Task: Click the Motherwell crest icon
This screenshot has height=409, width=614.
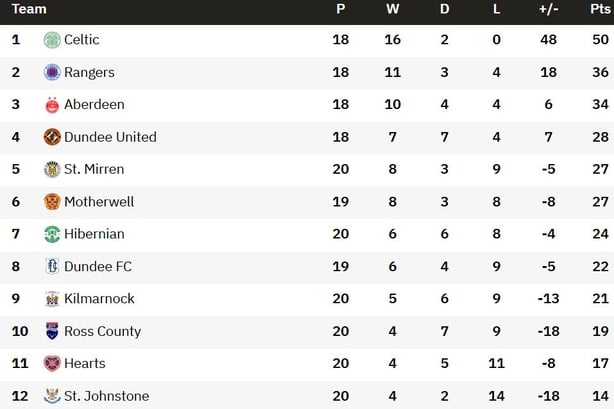Action: 52,202
